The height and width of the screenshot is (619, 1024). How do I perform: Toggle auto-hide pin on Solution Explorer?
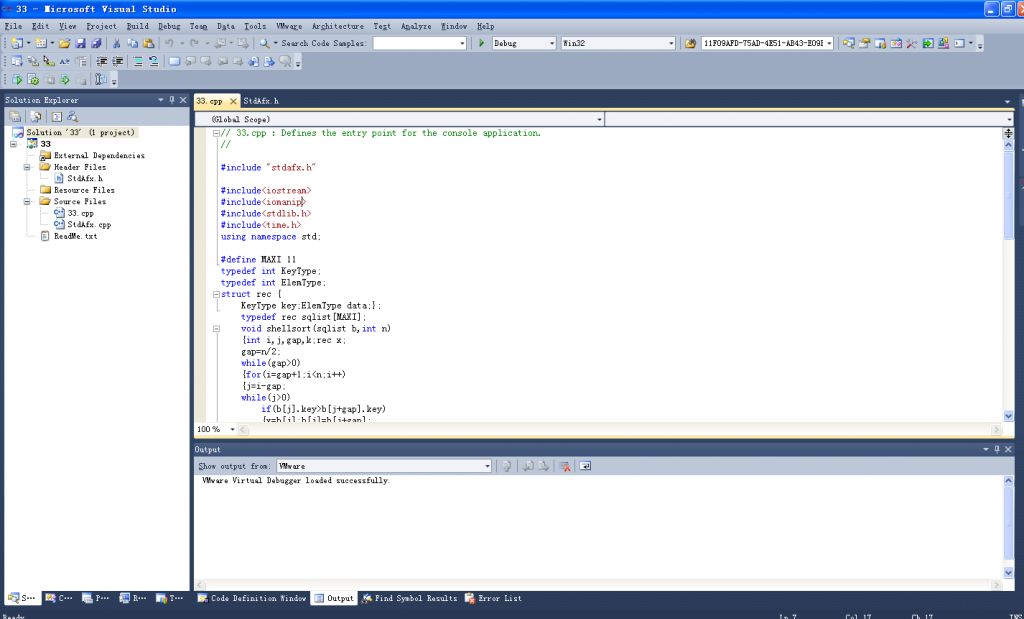[x=171, y=100]
